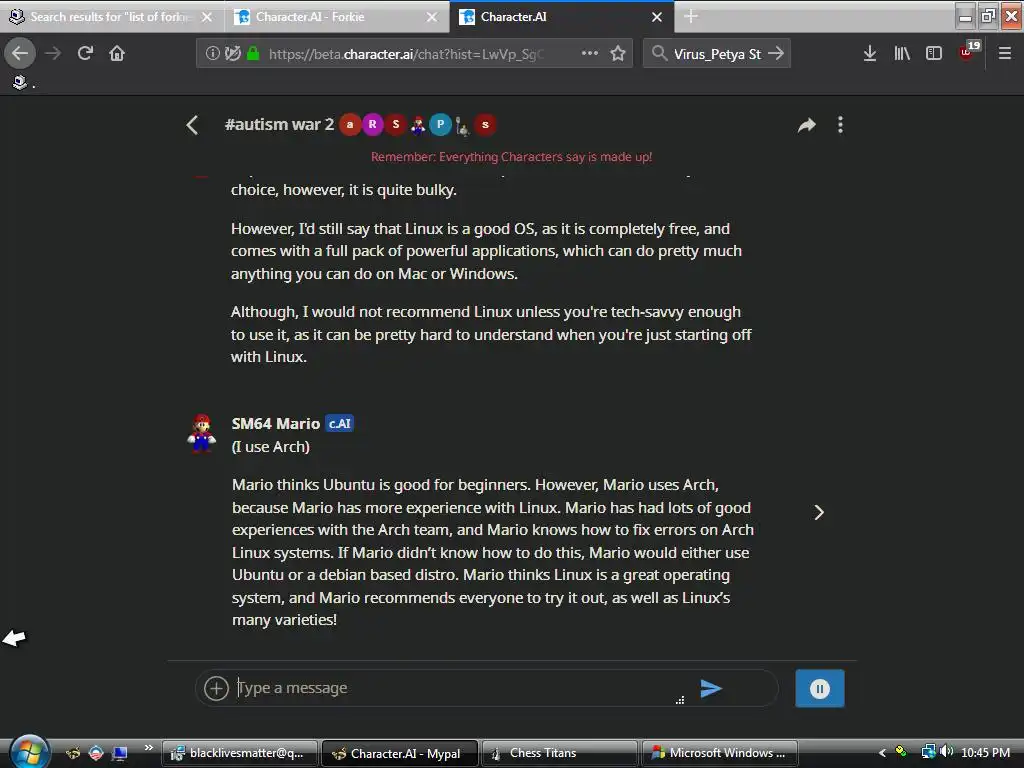Pause the characters with blue pause button
Image resolution: width=1024 pixels, height=768 pixels.
[820, 688]
